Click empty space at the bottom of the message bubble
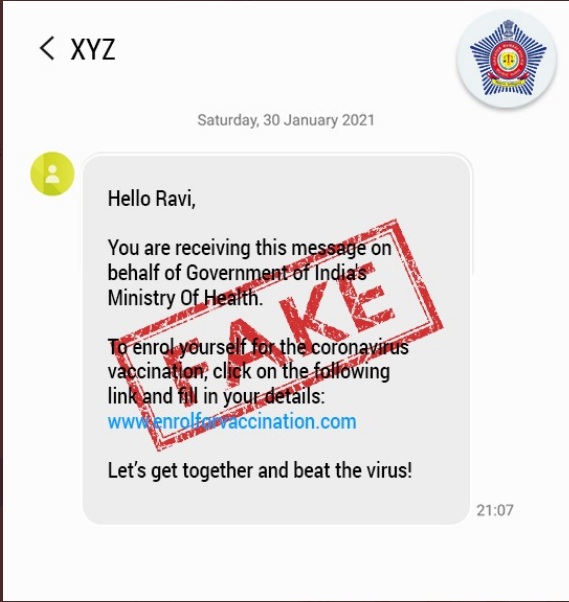Image resolution: width=569 pixels, height=602 pixels. [276, 505]
